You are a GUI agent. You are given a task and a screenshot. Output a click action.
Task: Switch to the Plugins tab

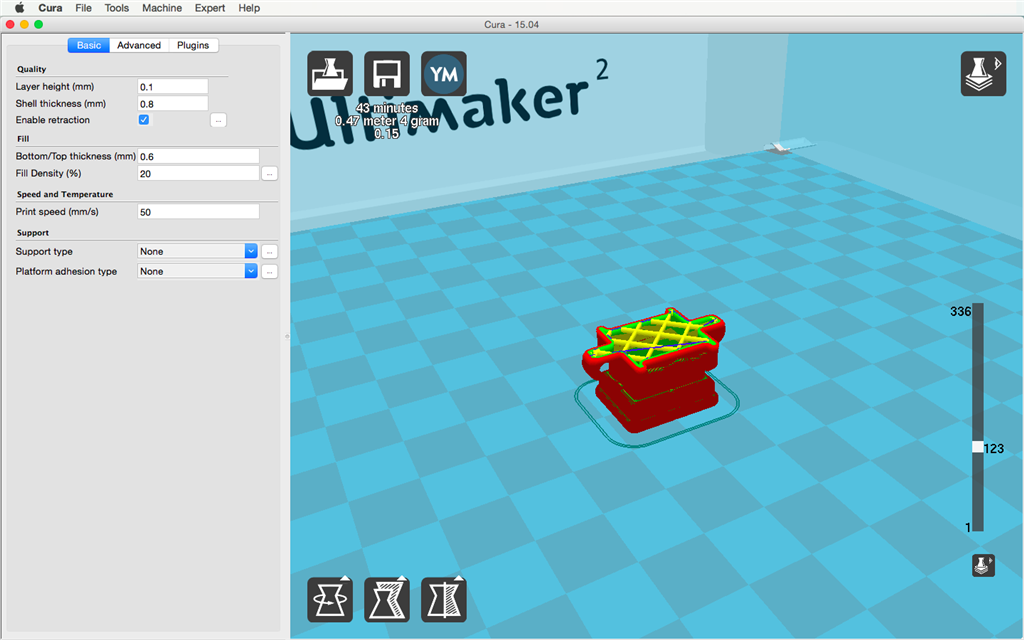click(x=193, y=45)
